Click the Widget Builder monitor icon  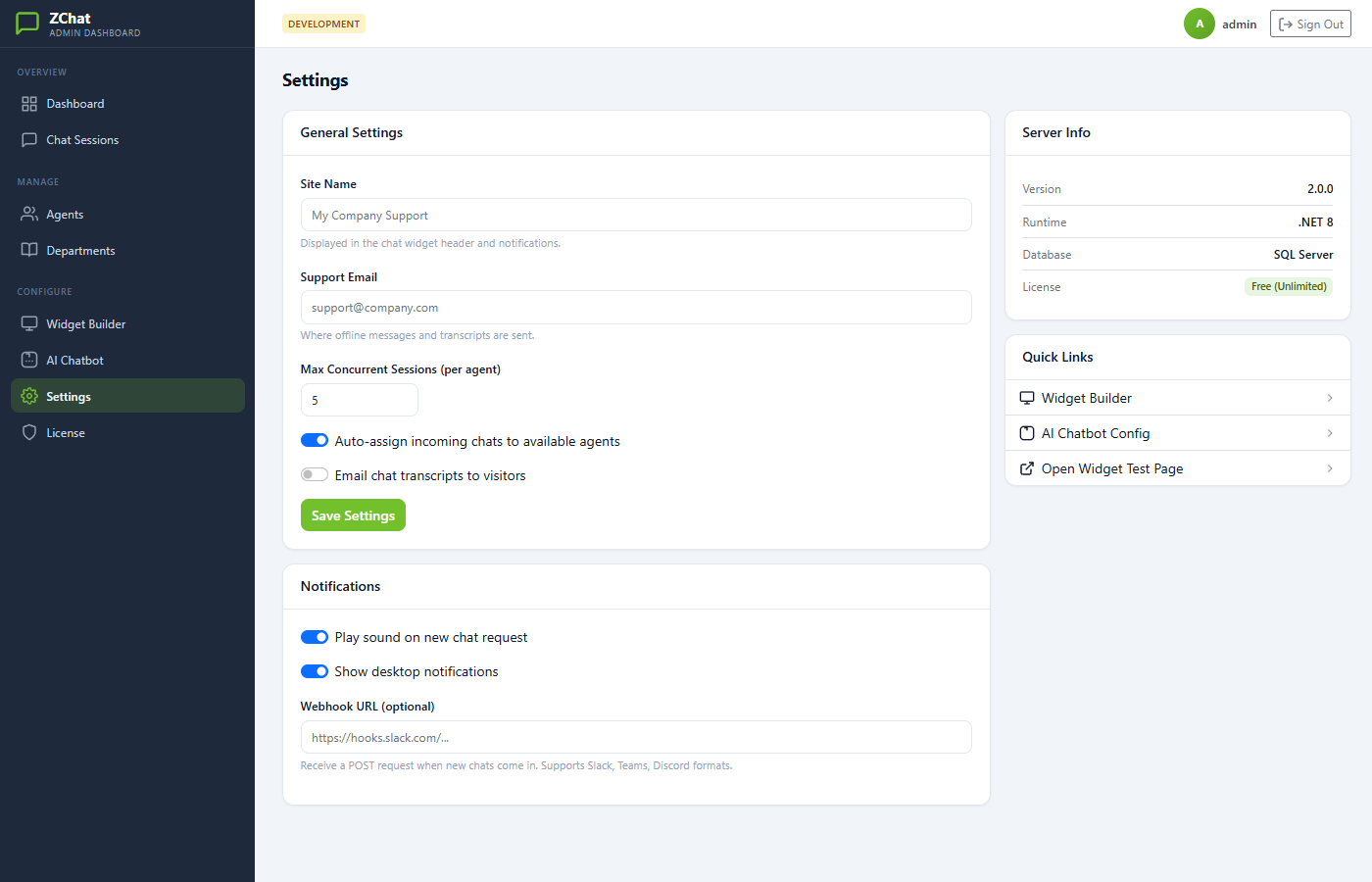[29, 323]
